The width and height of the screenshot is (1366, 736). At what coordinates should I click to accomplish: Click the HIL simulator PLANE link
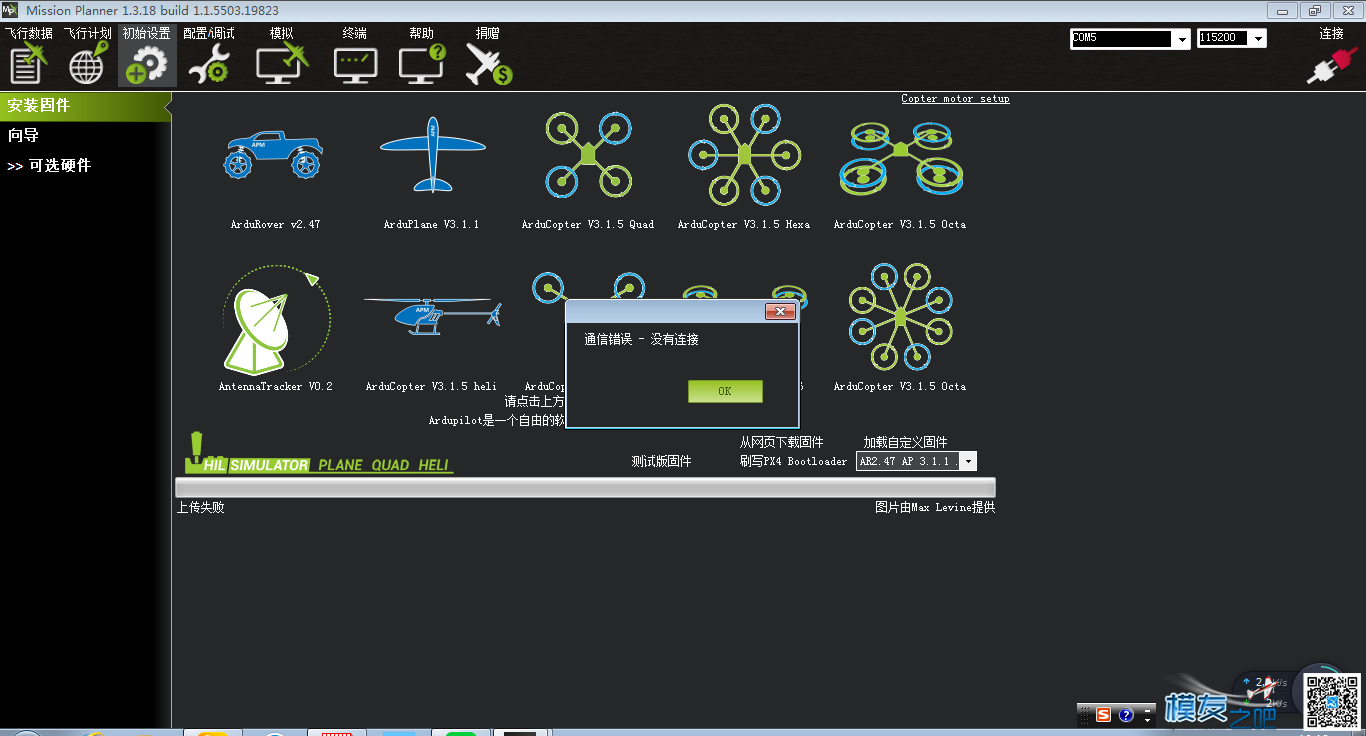(x=341, y=465)
